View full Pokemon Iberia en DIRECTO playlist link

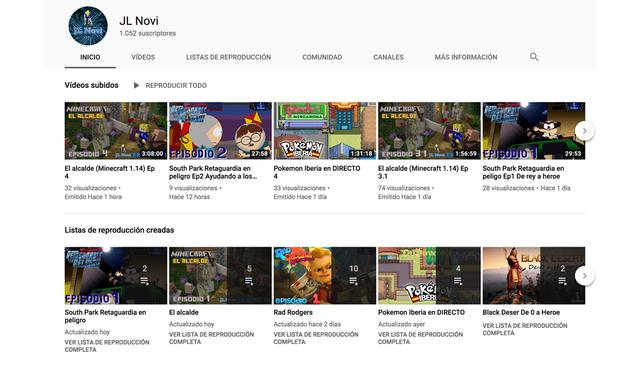pos(420,338)
